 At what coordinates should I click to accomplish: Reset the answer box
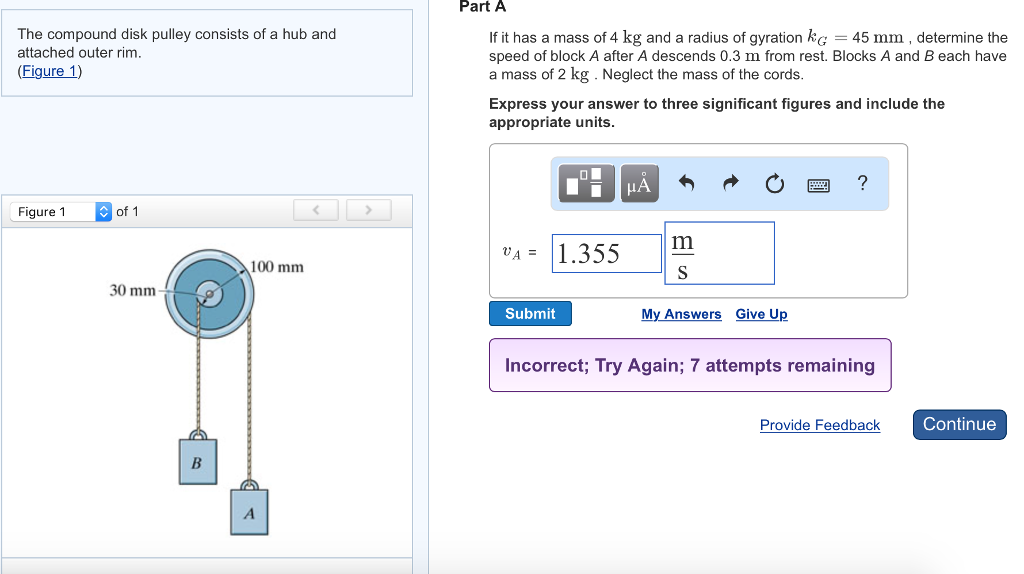point(775,183)
